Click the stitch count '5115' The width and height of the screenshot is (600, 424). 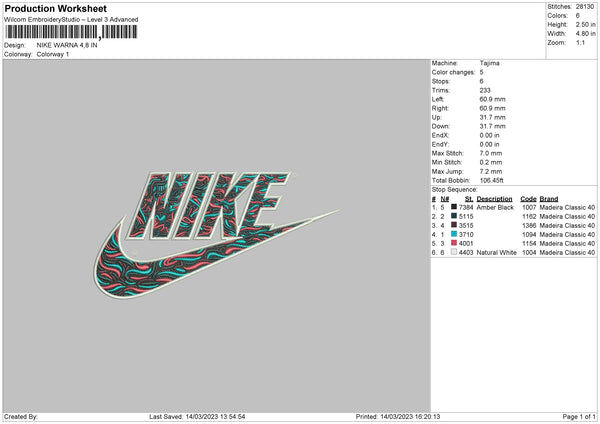point(466,217)
